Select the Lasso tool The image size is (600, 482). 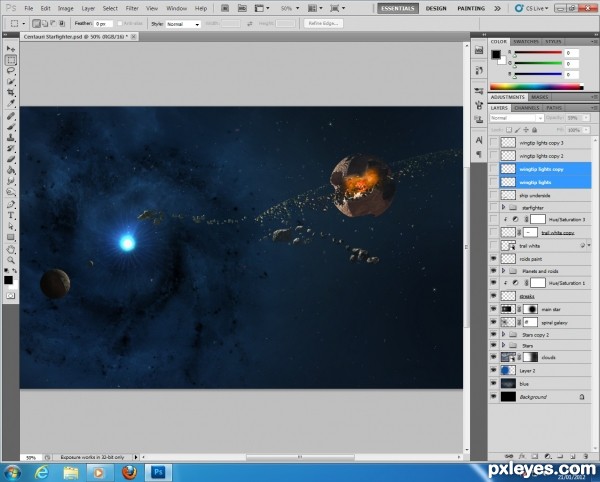[11, 71]
